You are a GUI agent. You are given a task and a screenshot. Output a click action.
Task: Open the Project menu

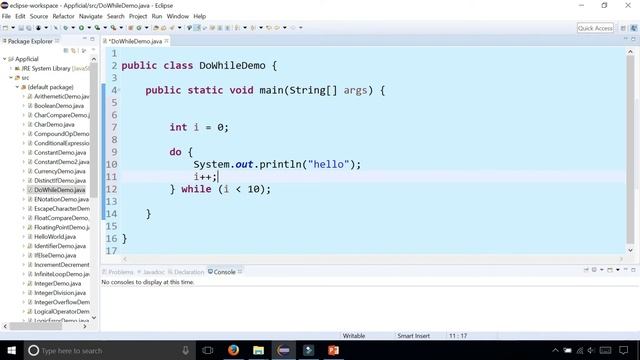(138, 16)
